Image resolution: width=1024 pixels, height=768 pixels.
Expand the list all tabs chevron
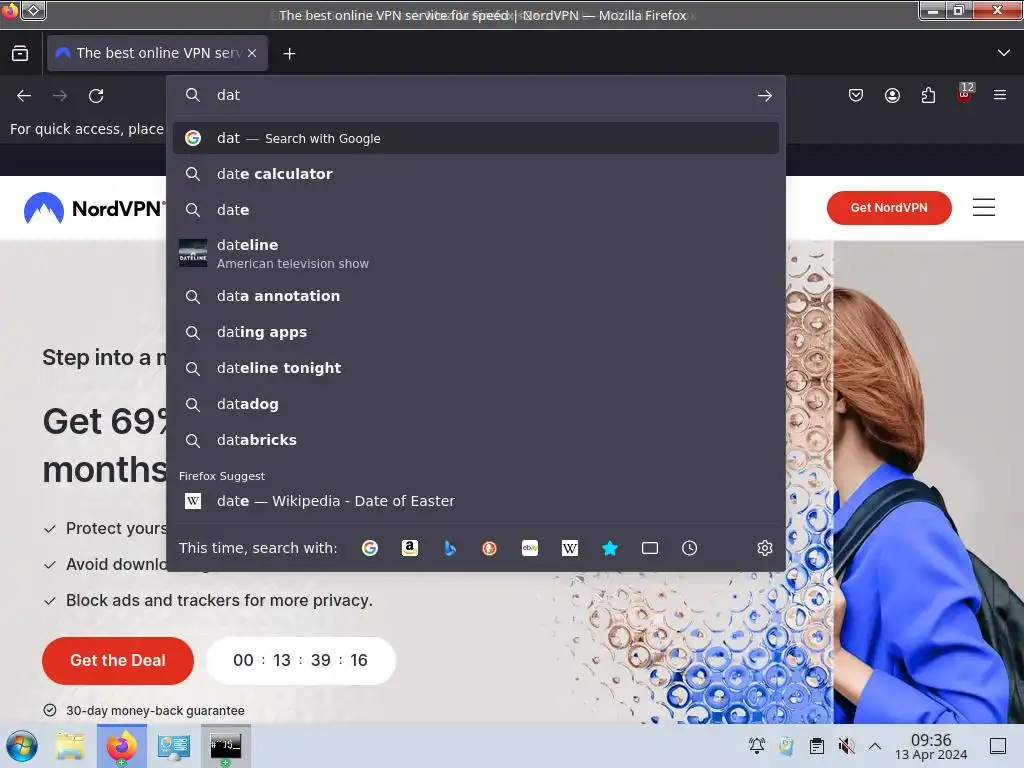coord(1004,53)
